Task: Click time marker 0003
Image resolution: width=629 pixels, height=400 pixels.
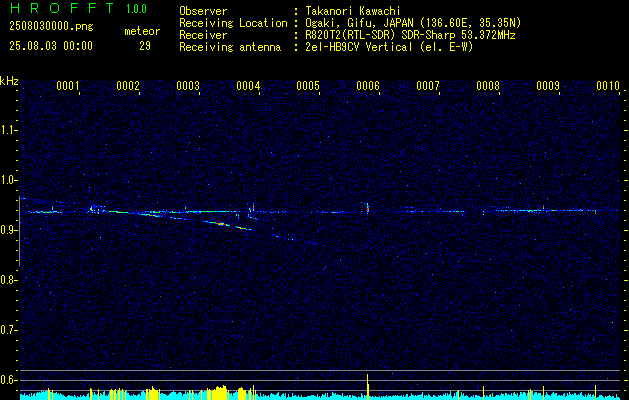Action: pyautogui.click(x=188, y=86)
